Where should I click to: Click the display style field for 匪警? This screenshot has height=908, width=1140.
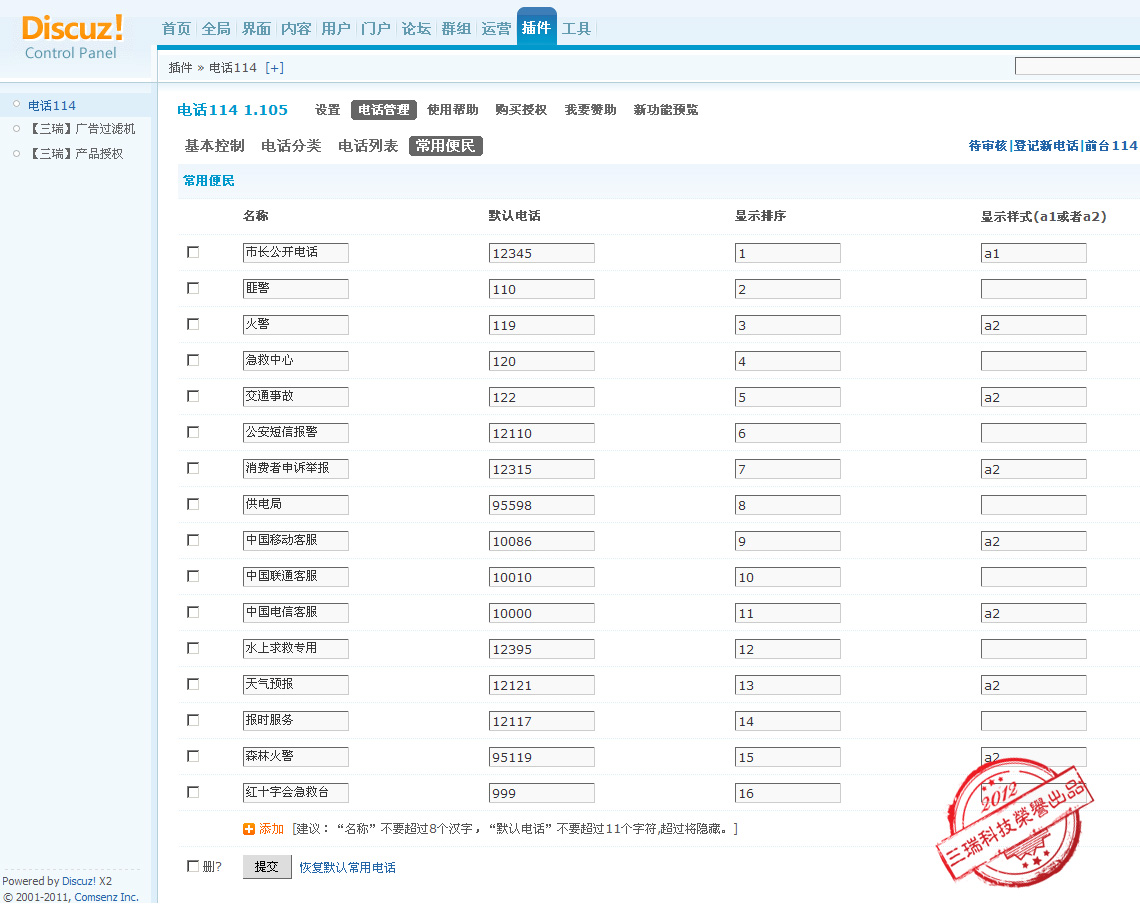[1033, 289]
